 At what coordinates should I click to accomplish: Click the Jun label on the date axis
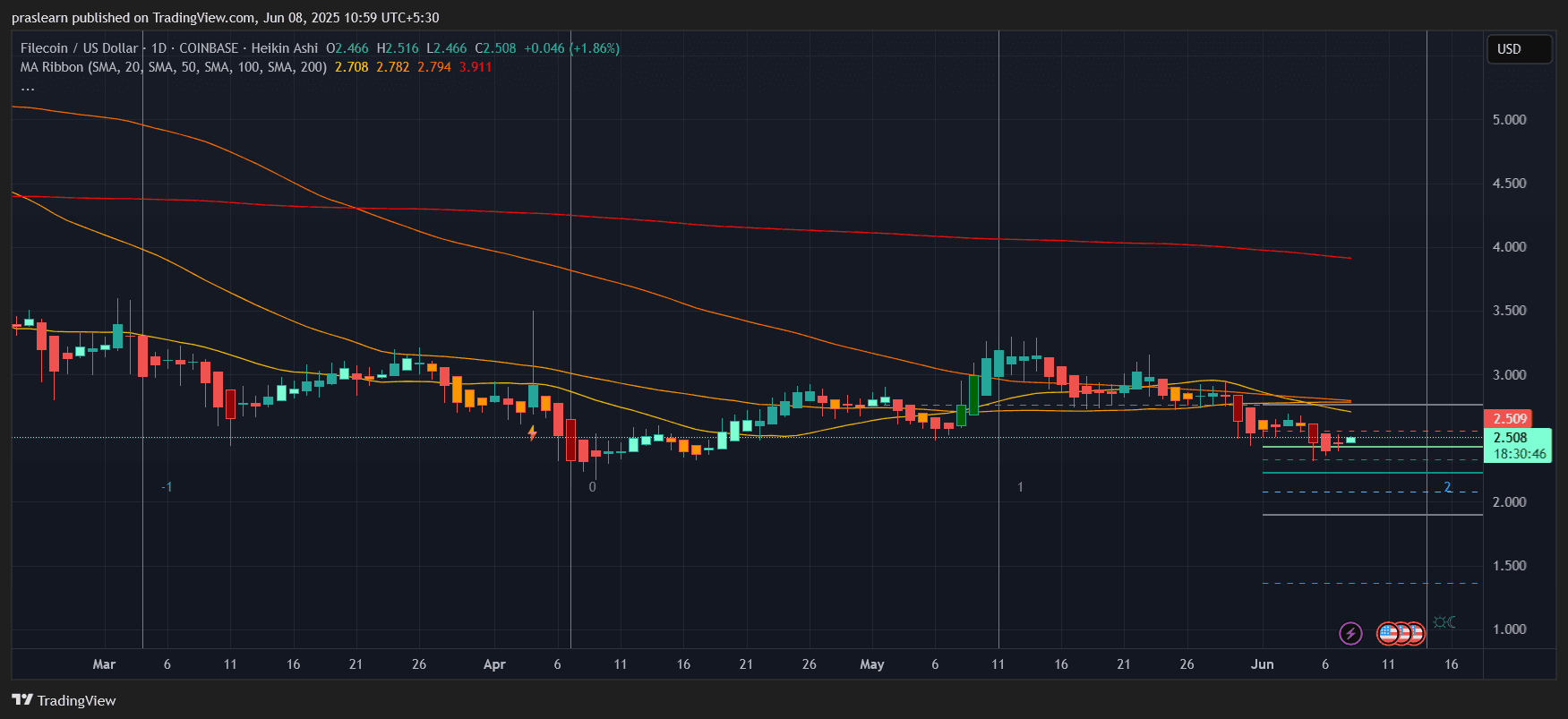(1262, 664)
